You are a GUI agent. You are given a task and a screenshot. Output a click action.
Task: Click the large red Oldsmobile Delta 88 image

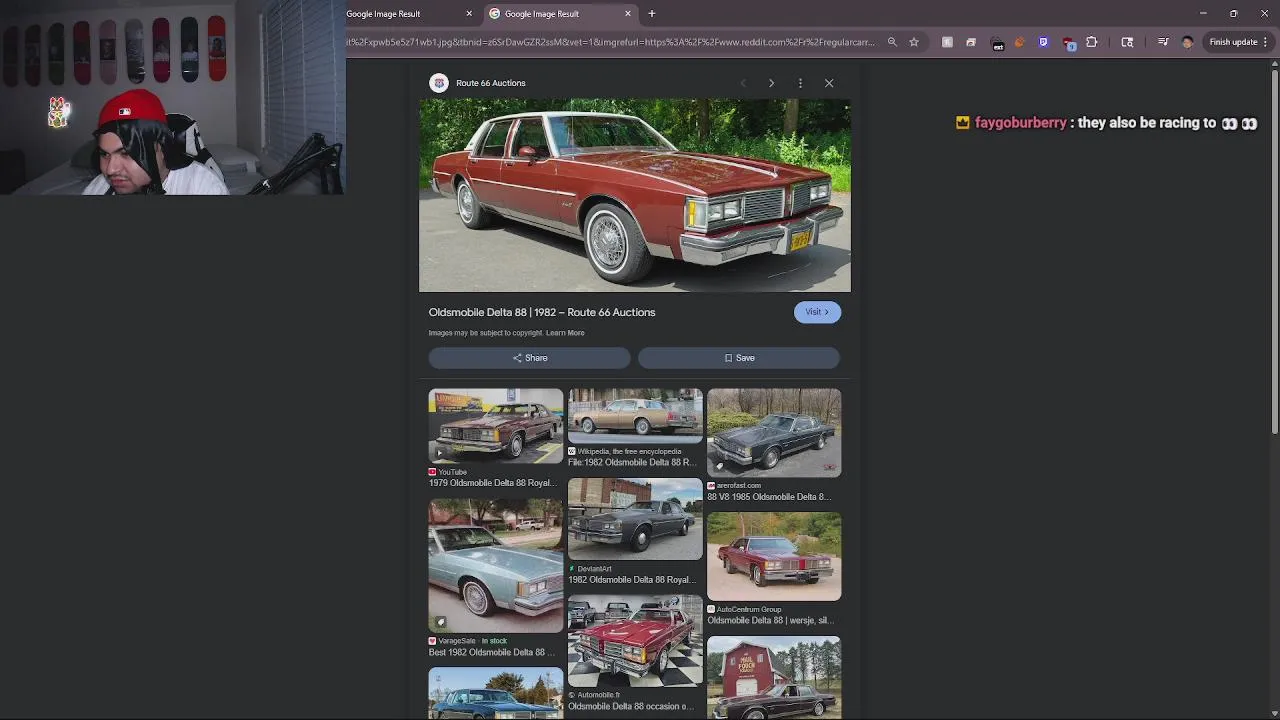[635, 195]
